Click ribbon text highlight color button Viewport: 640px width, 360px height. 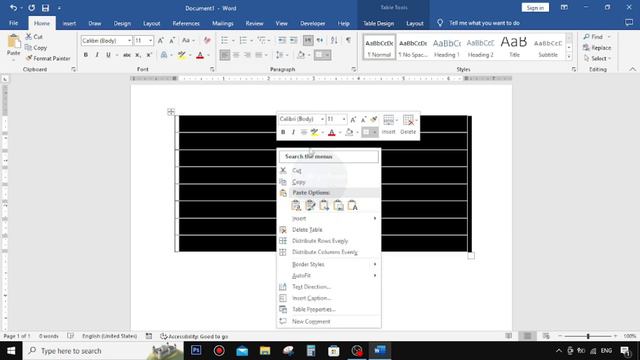click(x=182, y=55)
